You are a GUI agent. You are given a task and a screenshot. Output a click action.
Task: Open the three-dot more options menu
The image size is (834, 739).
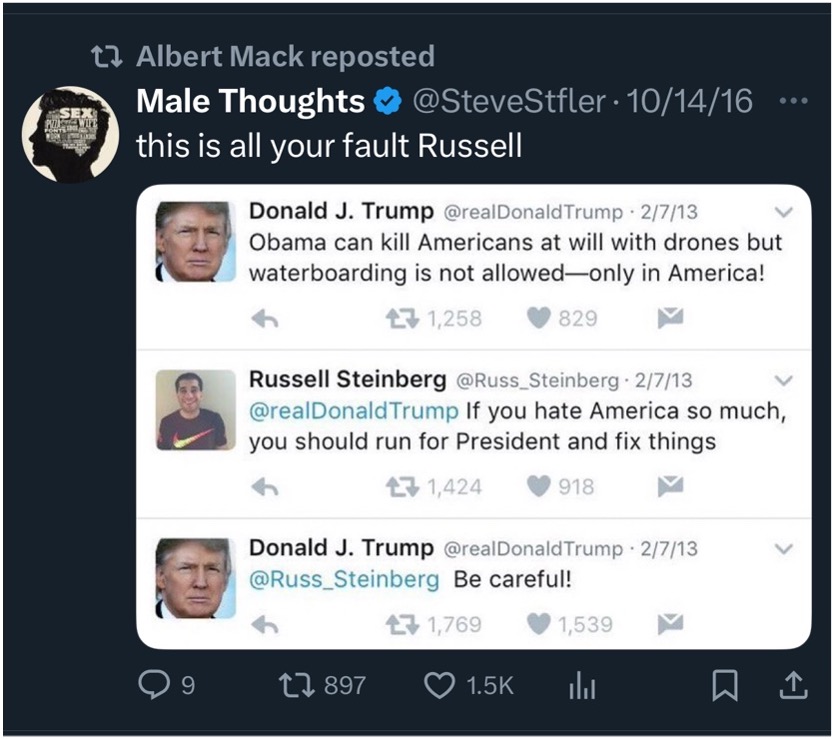pos(791,101)
